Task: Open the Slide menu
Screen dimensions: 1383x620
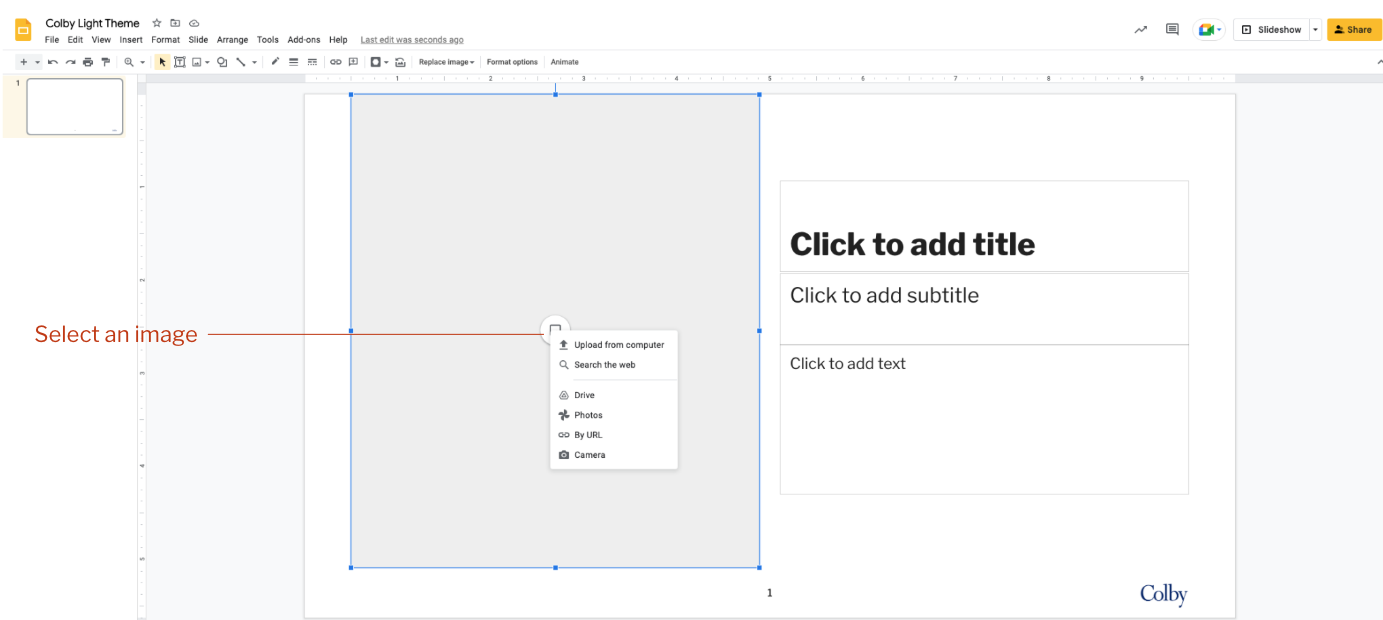Action: (198, 40)
